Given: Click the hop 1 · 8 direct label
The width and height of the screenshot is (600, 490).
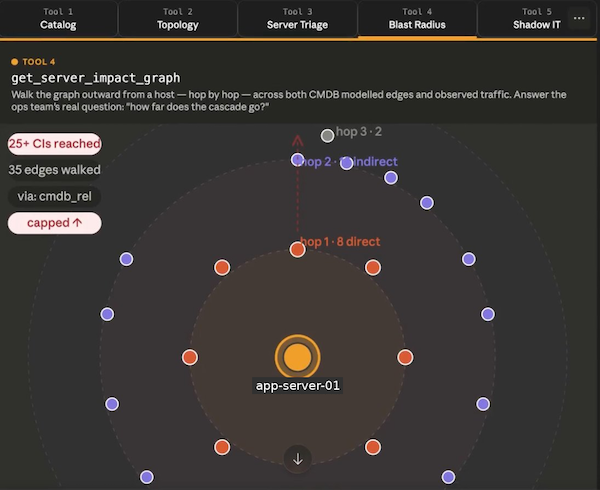Looking at the screenshot, I should [340, 242].
